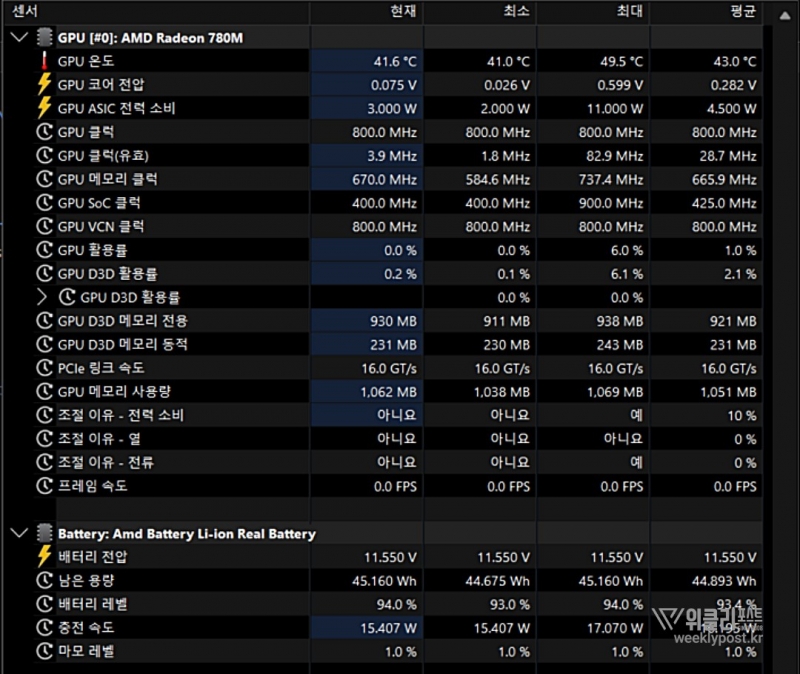Select the GPU 메모리 클럭 row label
Viewport: 800px width, 674px height.
click(108, 179)
